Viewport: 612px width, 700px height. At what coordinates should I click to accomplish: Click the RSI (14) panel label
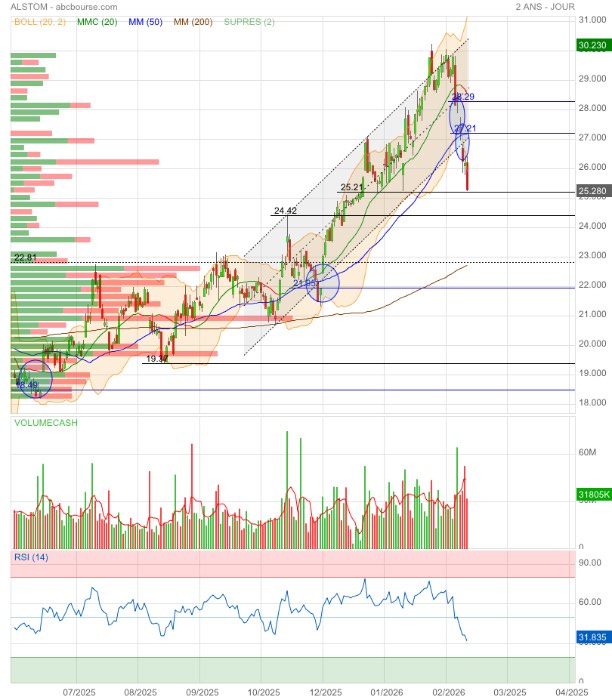31,557
